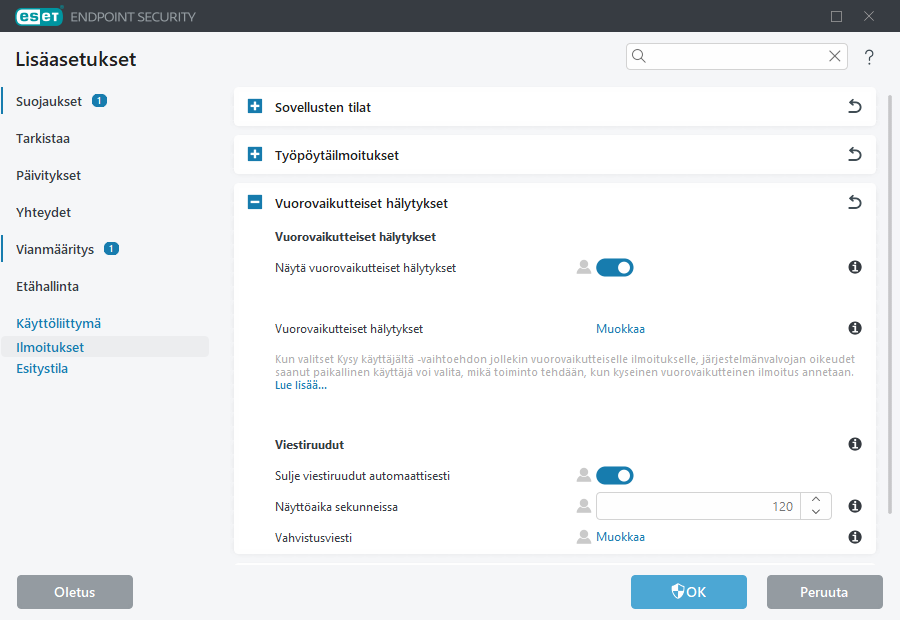
Task: Click user icon beside Sulje viestiruudut automaattisesti
Action: click(584, 475)
